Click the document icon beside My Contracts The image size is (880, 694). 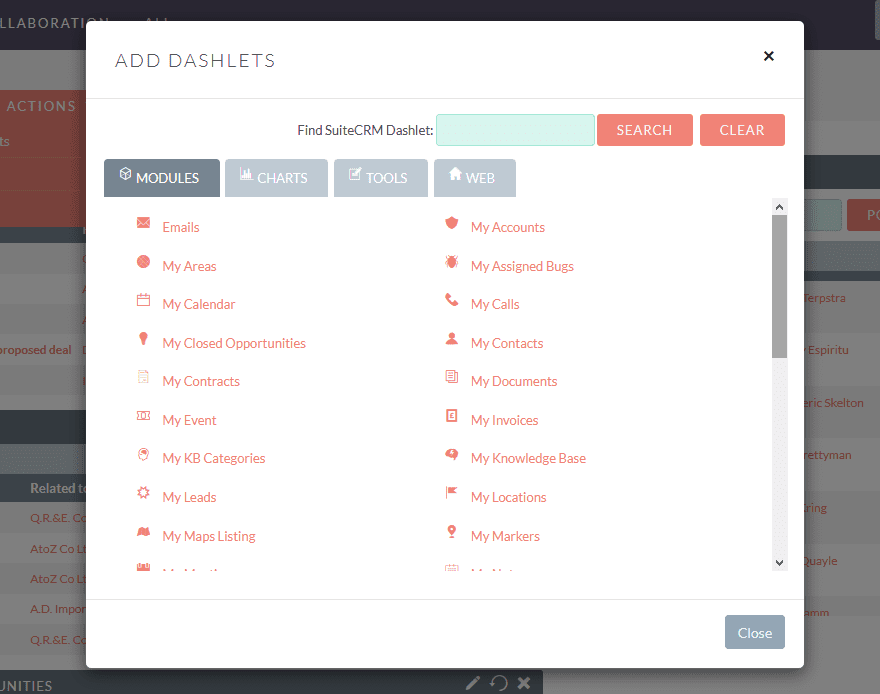click(144, 377)
